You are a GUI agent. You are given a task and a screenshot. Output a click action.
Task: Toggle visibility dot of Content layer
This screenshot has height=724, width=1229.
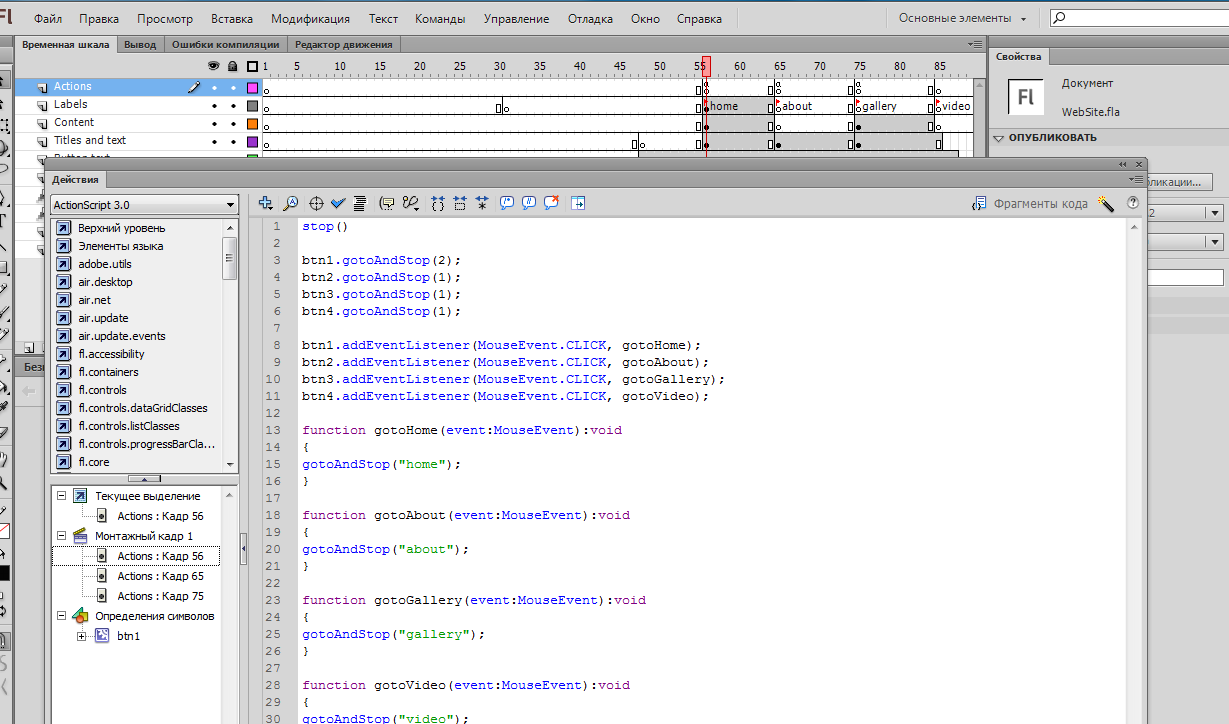point(214,123)
